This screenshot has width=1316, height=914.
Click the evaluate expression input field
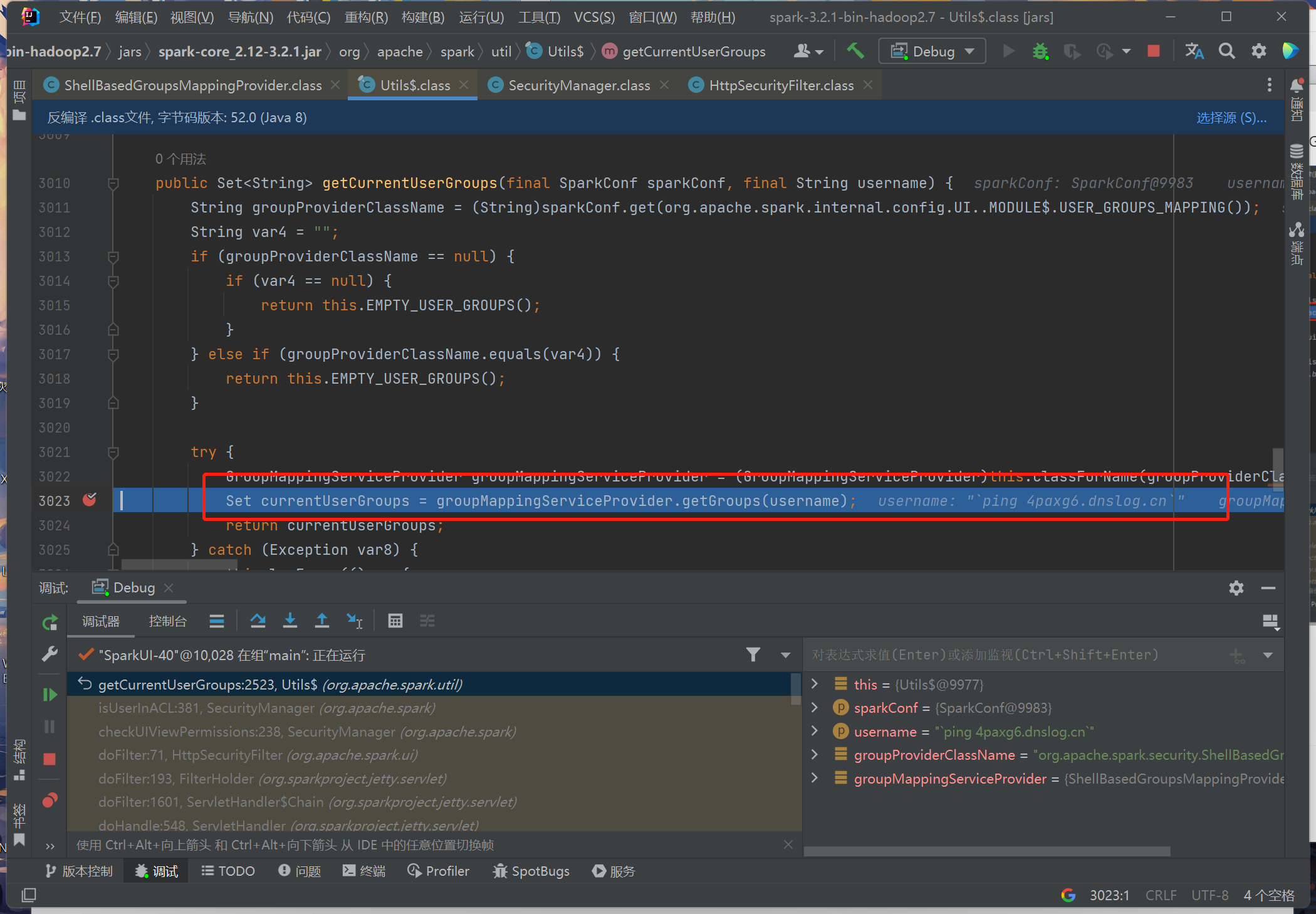[1015, 654]
